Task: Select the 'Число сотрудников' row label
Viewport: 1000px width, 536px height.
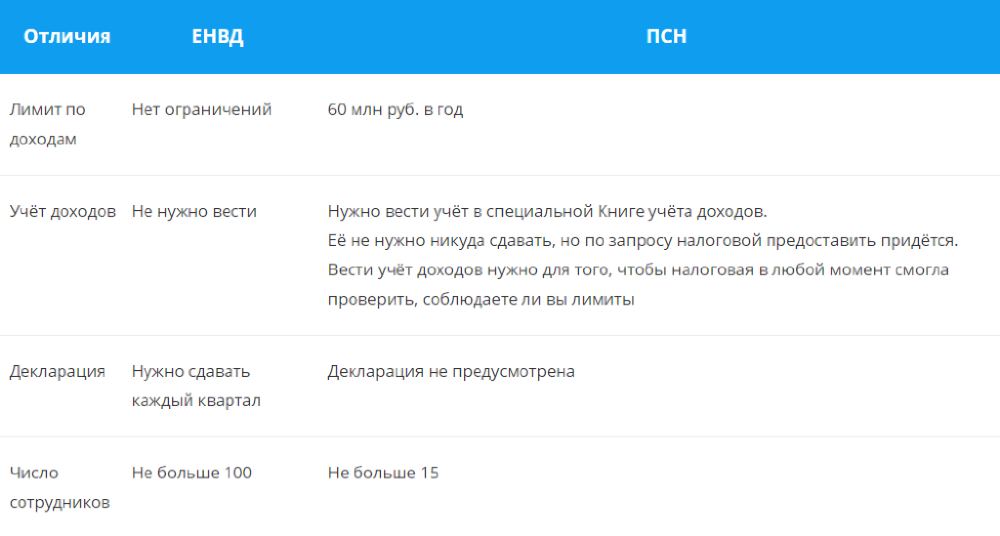Action: pyautogui.click(x=59, y=488)
